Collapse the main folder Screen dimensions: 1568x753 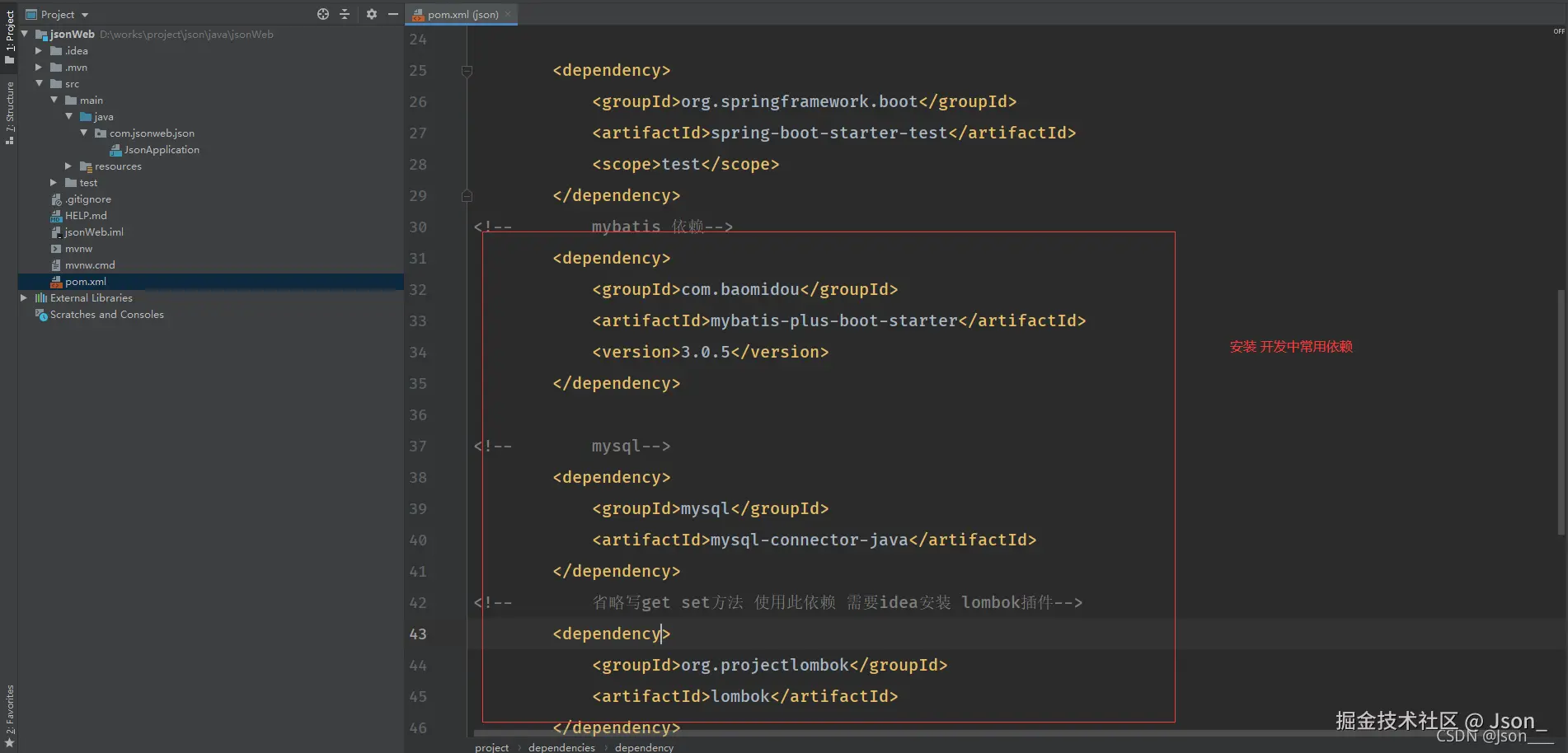click(54, 100)
